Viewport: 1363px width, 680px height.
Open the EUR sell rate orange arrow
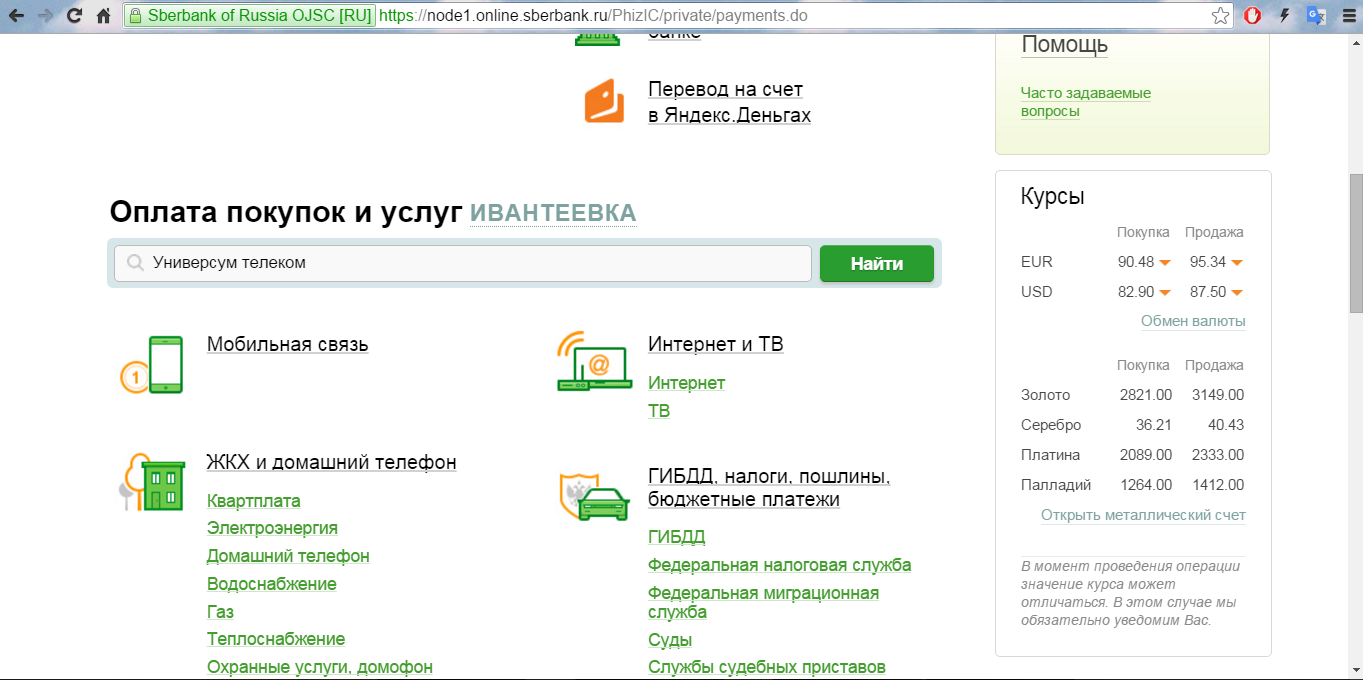(x=1237, y=263)
